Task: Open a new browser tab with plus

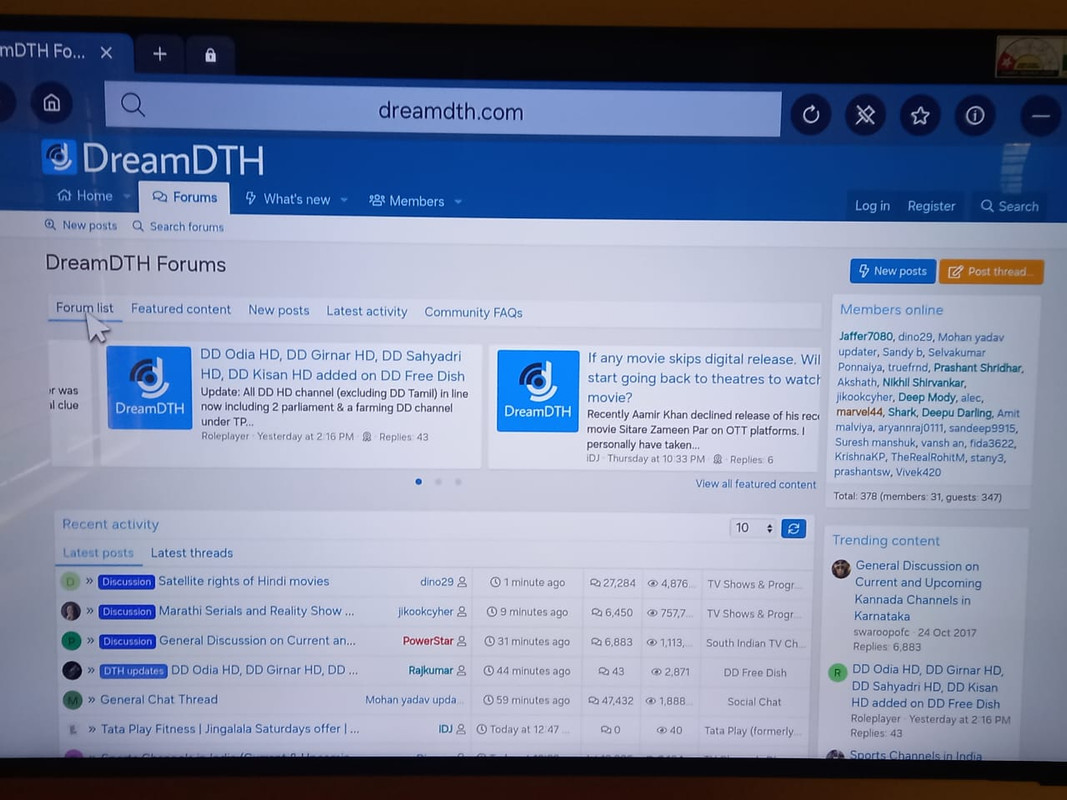Action: coord(159,54)
